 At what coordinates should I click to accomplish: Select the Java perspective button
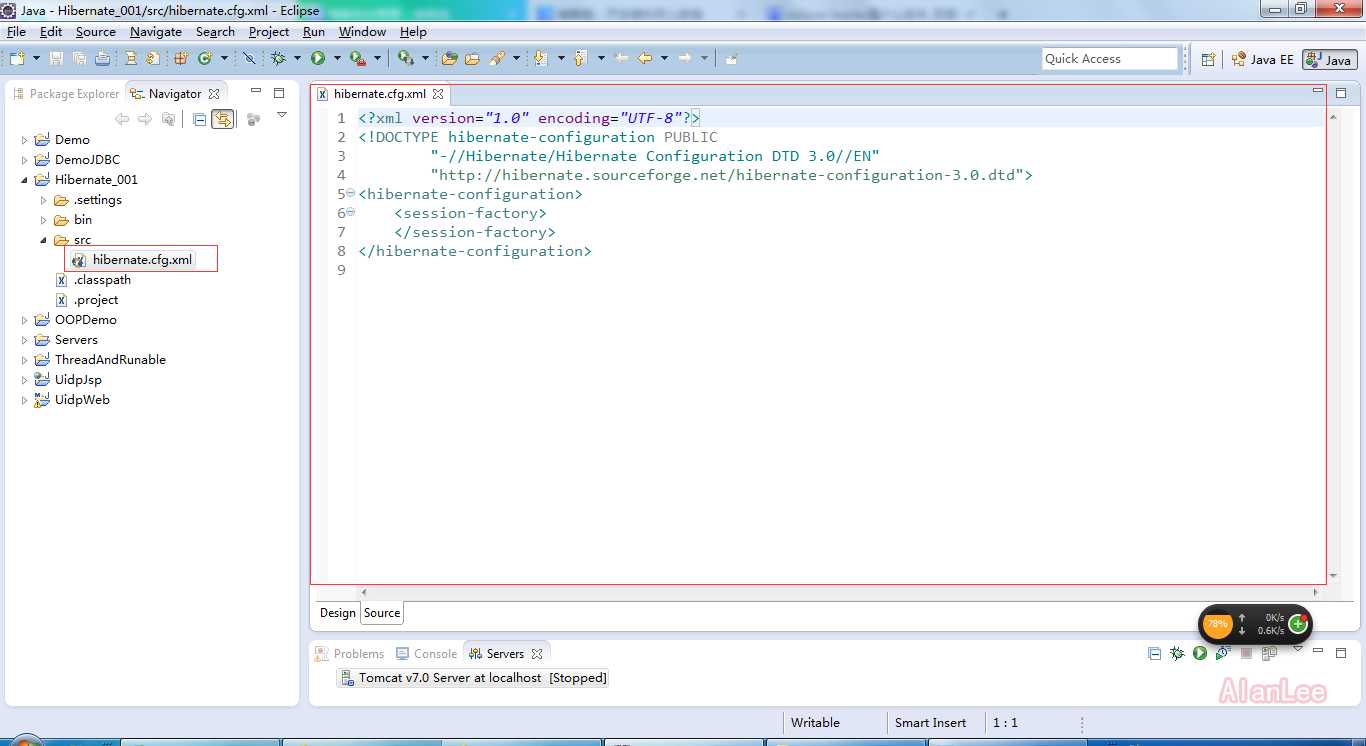(x=1329, y=60)
